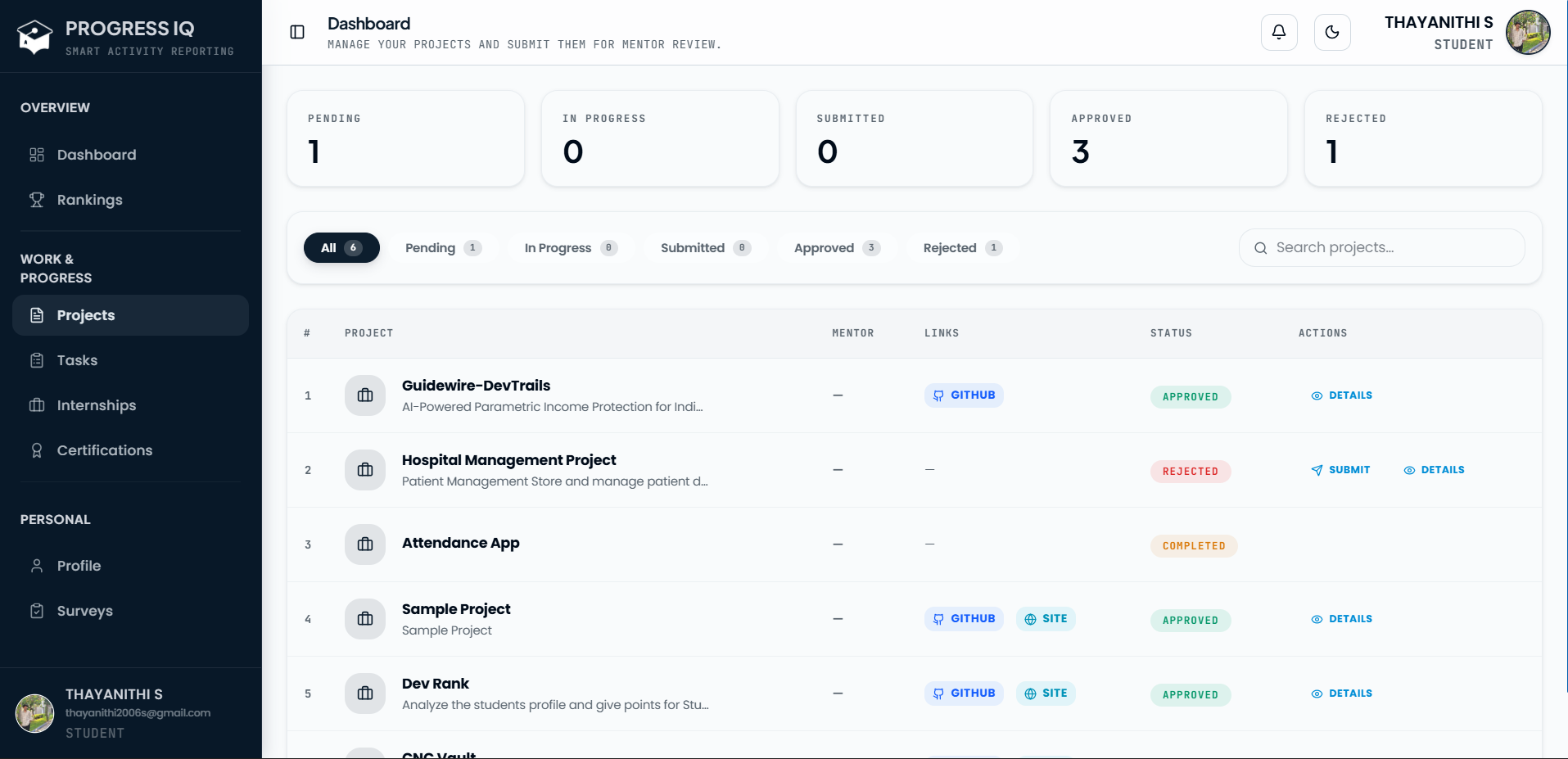The height and width of the screenshot is (759, 1568).
Task: Open the Submitted summary card
Action: [x=915, y=138]
